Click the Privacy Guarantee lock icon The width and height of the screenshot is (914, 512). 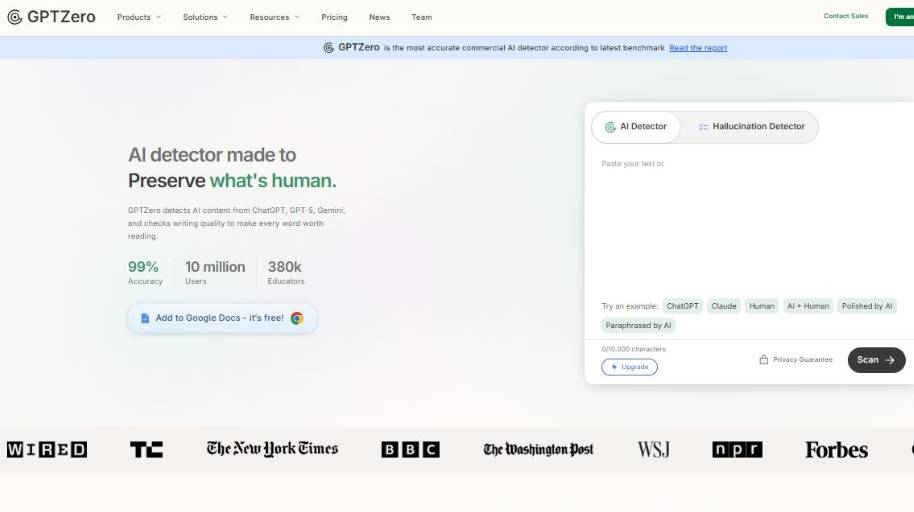click(x=764, y=360)
